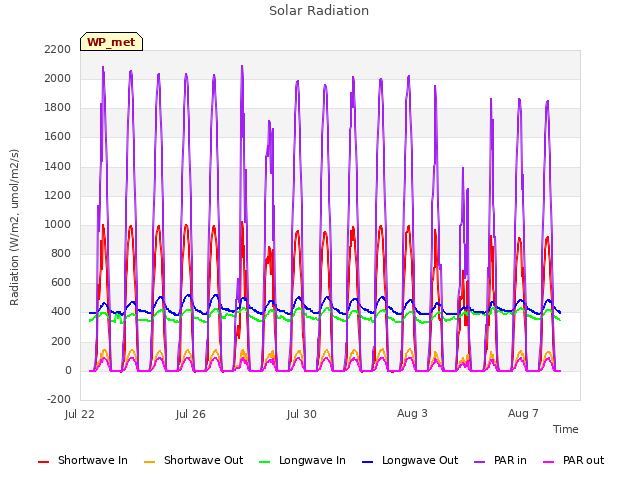The height and width of the screenshot is (480, 640).
Task: Click the 800 y-axis tick label
Action: [61, 253]
